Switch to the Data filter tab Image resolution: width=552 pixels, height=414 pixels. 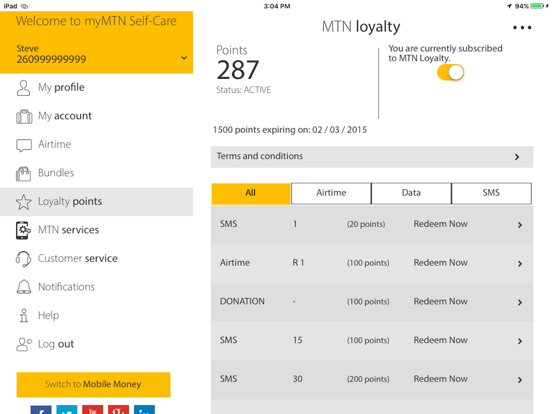tap(411, 193)
